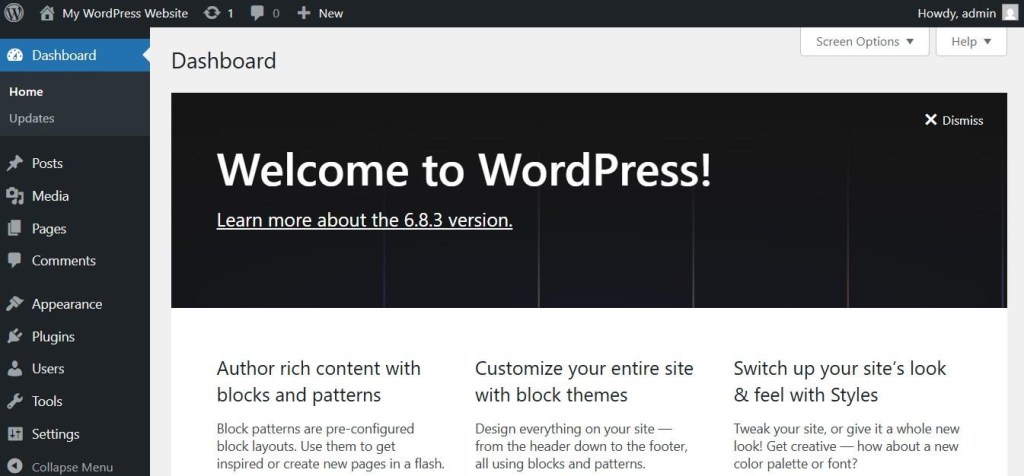This screenshot has width=1024, height=476.
Task: Click the Plugins plug icon
Action: (15, 337)
